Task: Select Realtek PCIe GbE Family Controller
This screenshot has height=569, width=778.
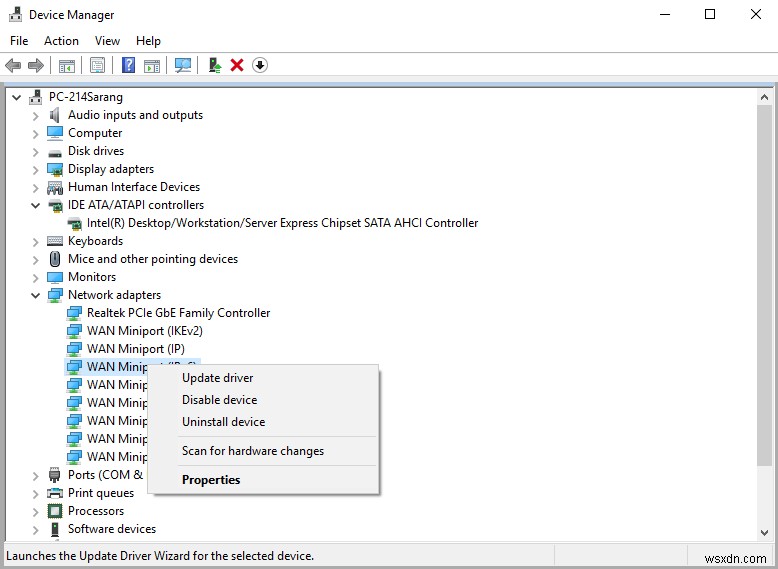Action: 179,313
